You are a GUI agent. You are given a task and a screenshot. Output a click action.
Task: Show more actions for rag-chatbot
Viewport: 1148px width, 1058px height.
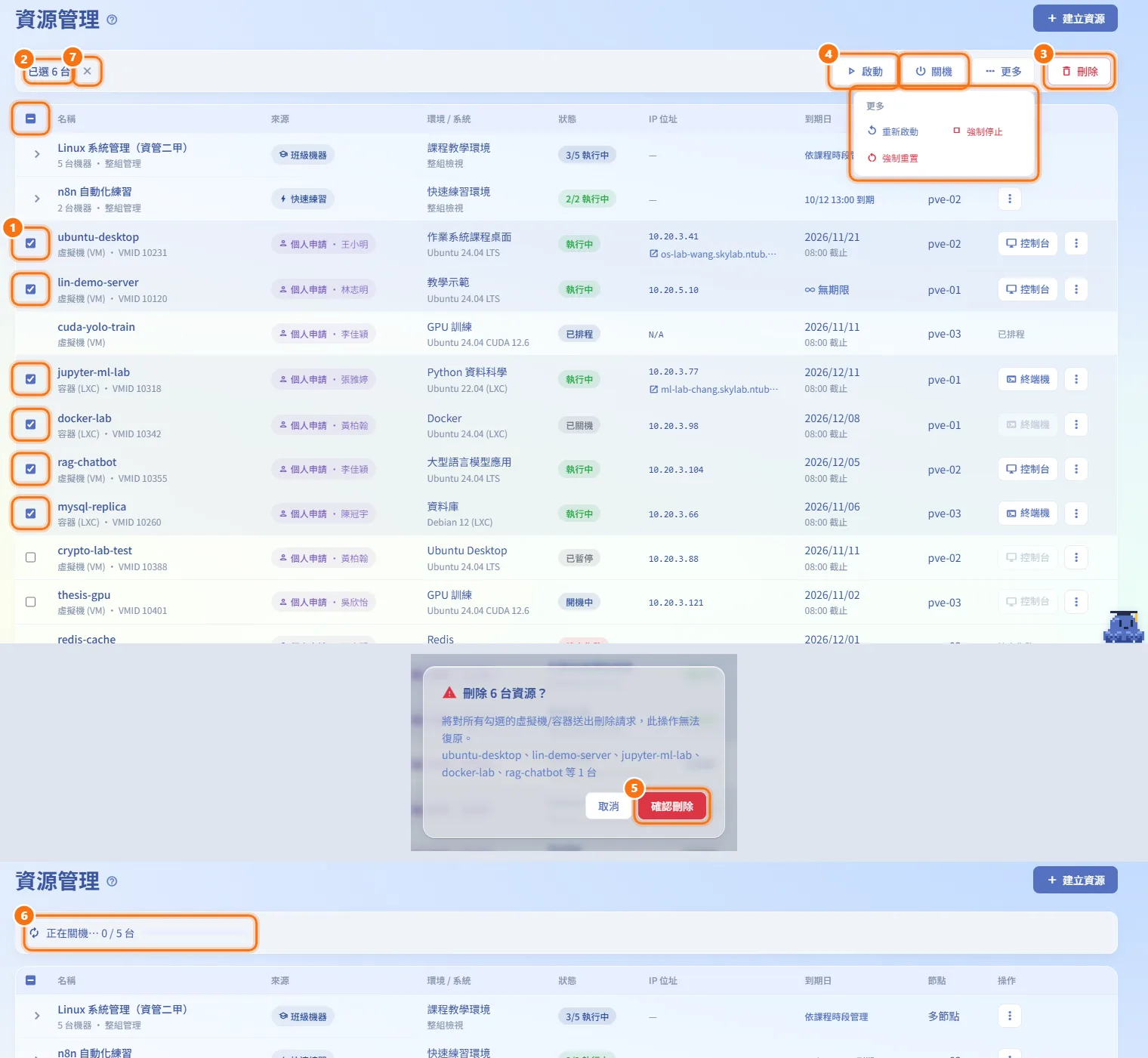pos(1076,469)
